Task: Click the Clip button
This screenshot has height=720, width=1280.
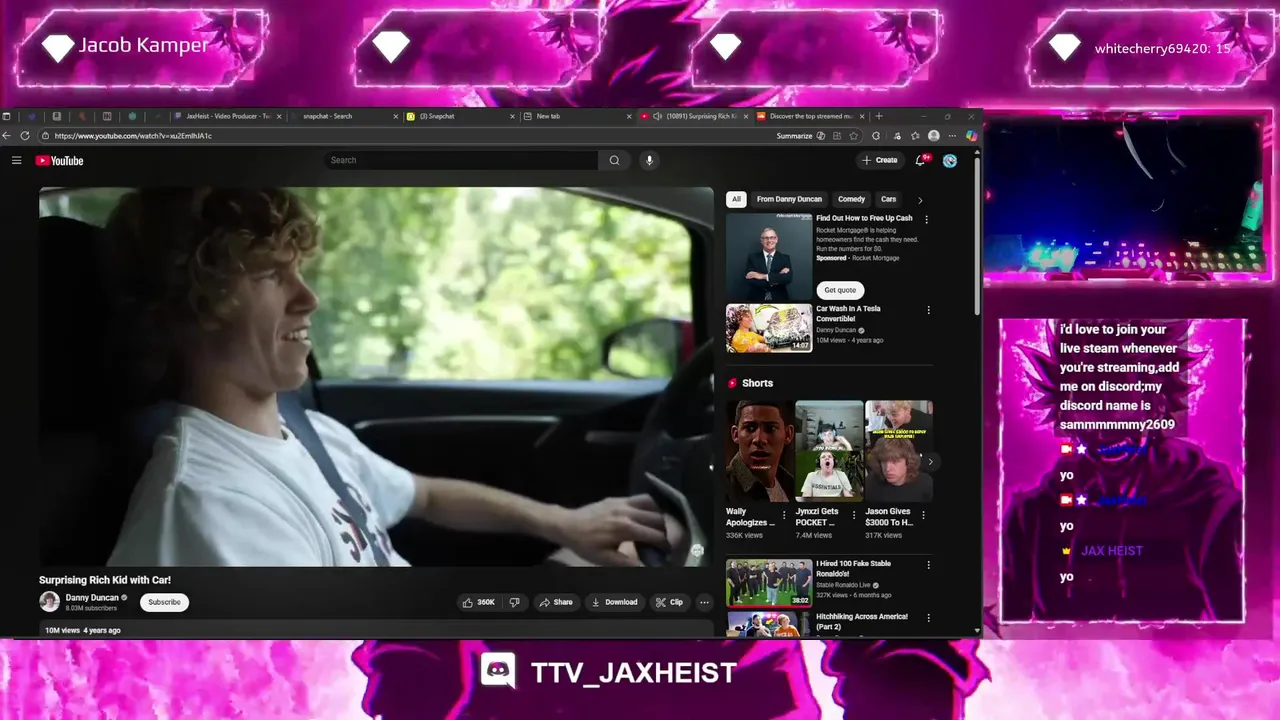Action: point(669,602)
